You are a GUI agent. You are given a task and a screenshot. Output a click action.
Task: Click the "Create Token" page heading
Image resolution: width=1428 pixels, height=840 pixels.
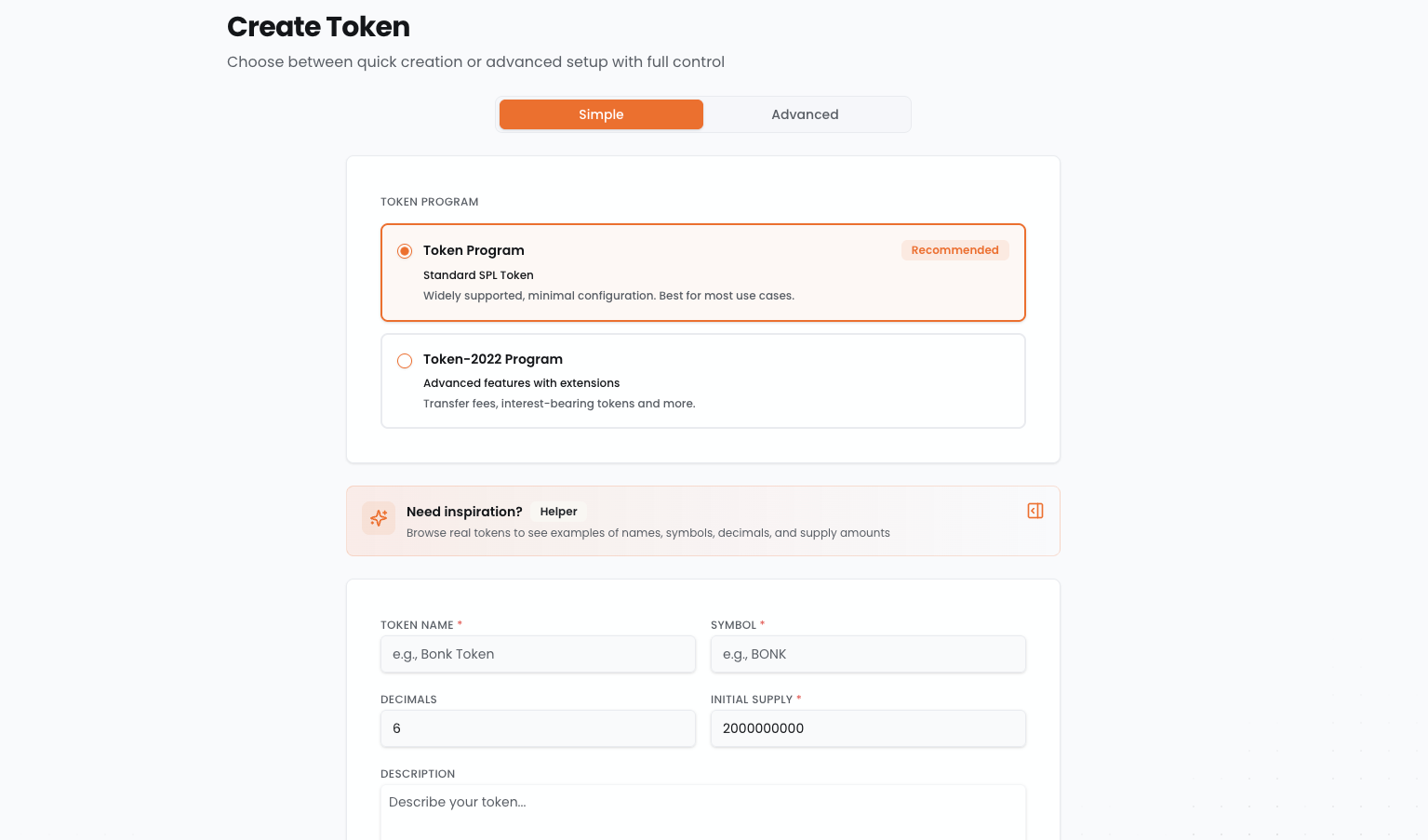(318, 27)
